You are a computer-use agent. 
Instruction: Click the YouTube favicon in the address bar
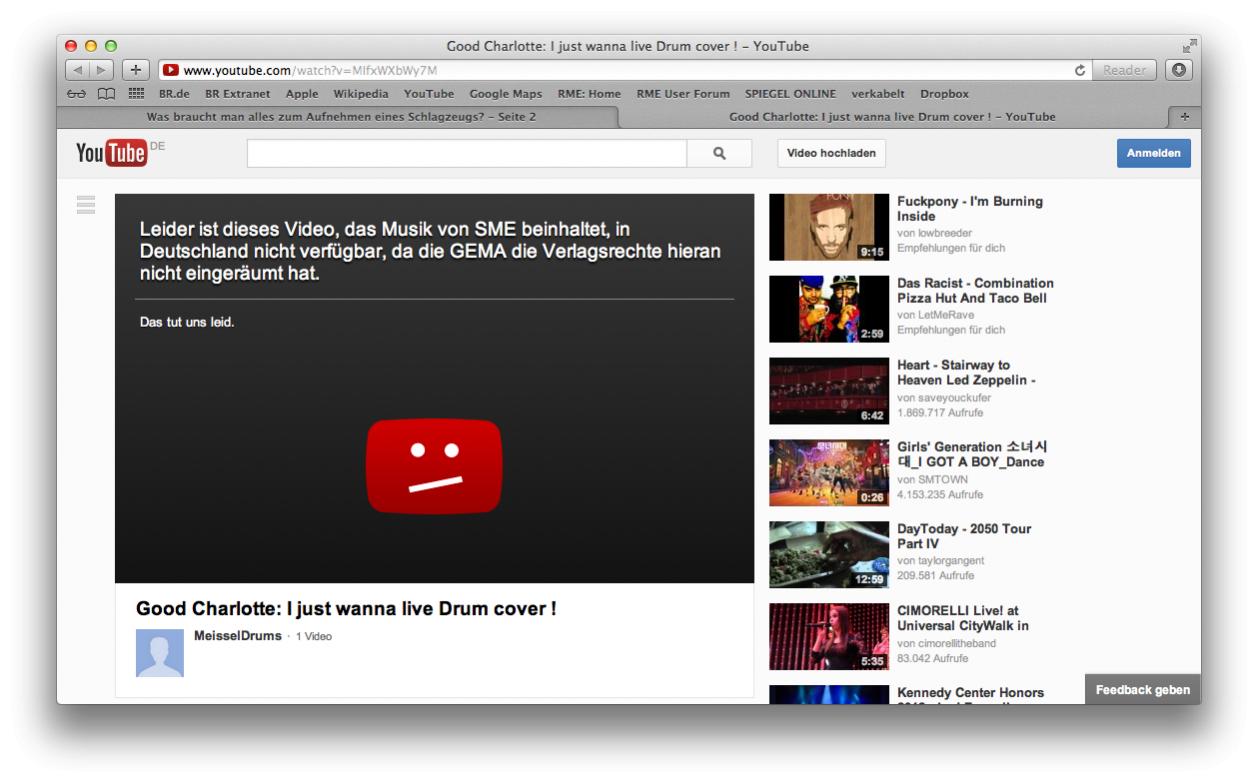pos(170,70)
